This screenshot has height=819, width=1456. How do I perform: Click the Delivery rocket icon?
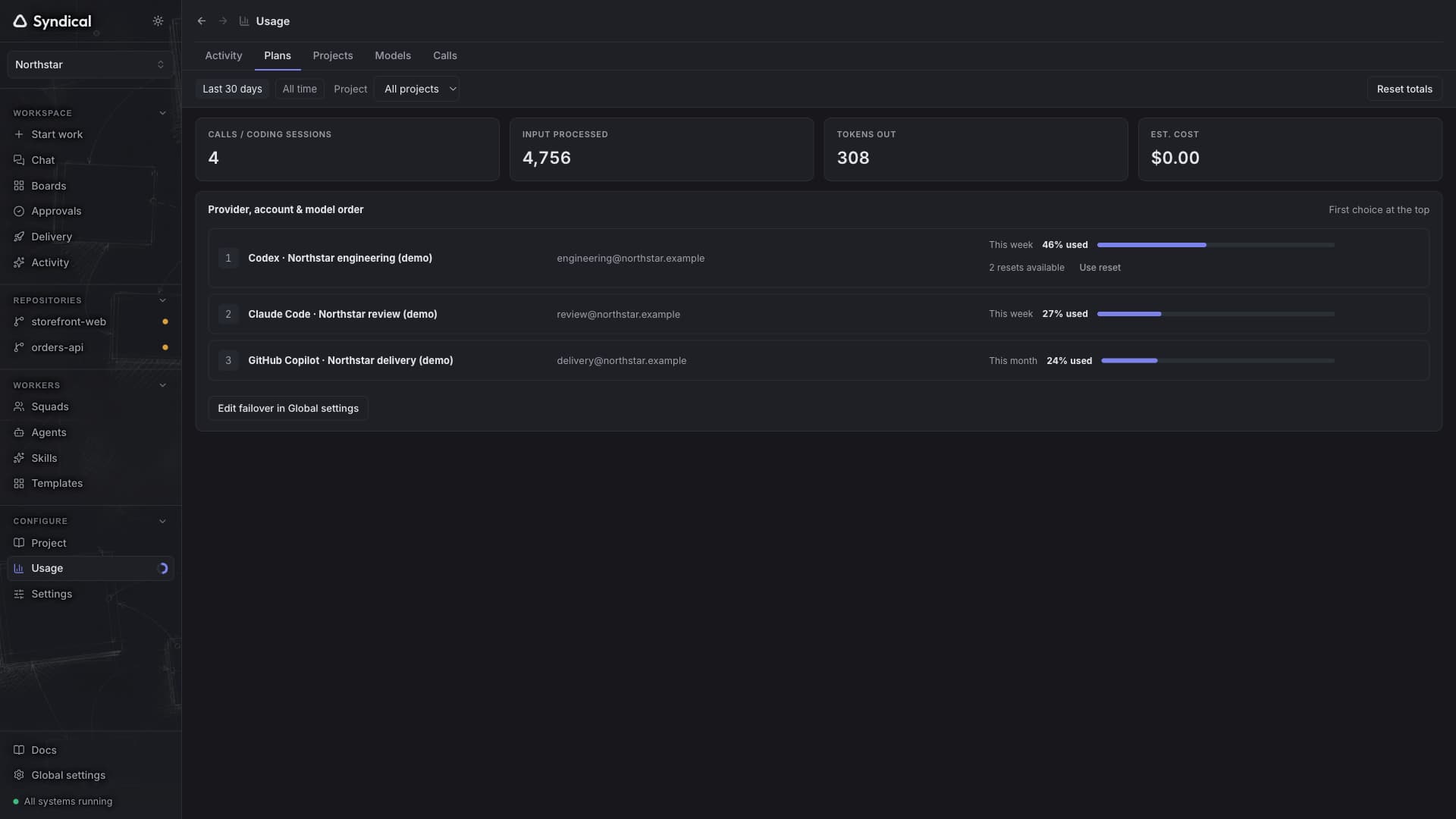(19, 237)
